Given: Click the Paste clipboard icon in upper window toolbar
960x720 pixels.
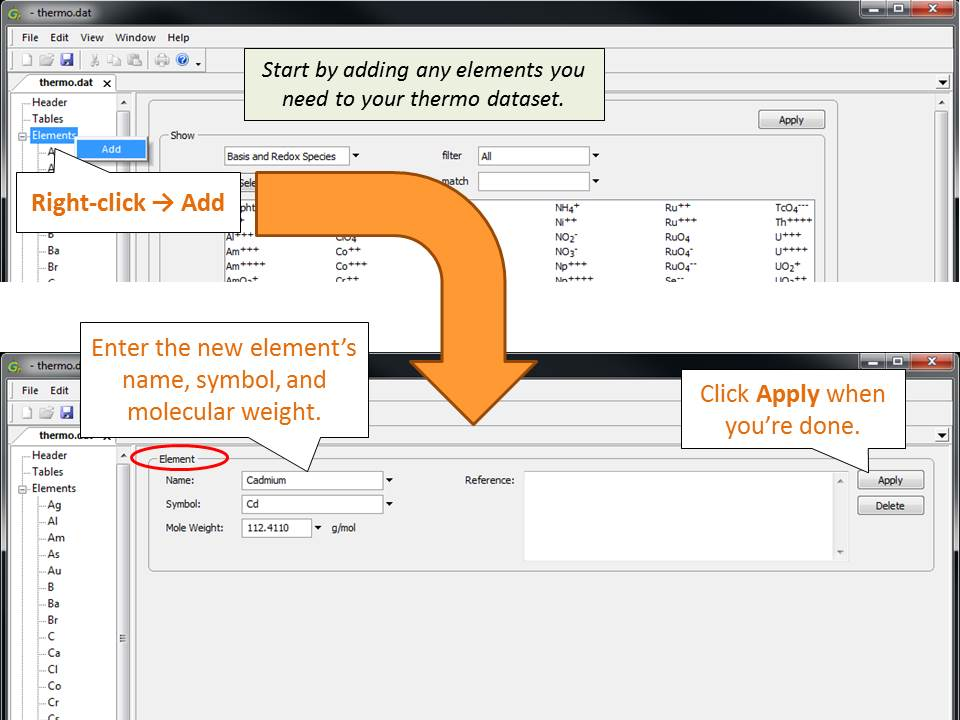Looking at the screenshot, I should point(135,59).
